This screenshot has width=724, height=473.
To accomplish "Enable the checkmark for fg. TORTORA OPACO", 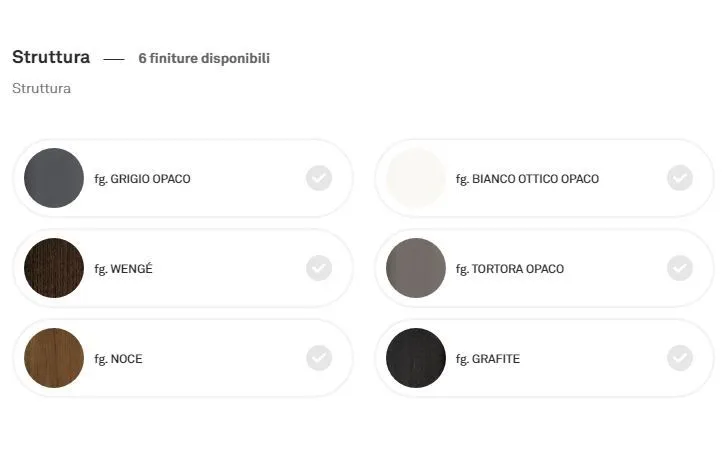I will [680, 268].
